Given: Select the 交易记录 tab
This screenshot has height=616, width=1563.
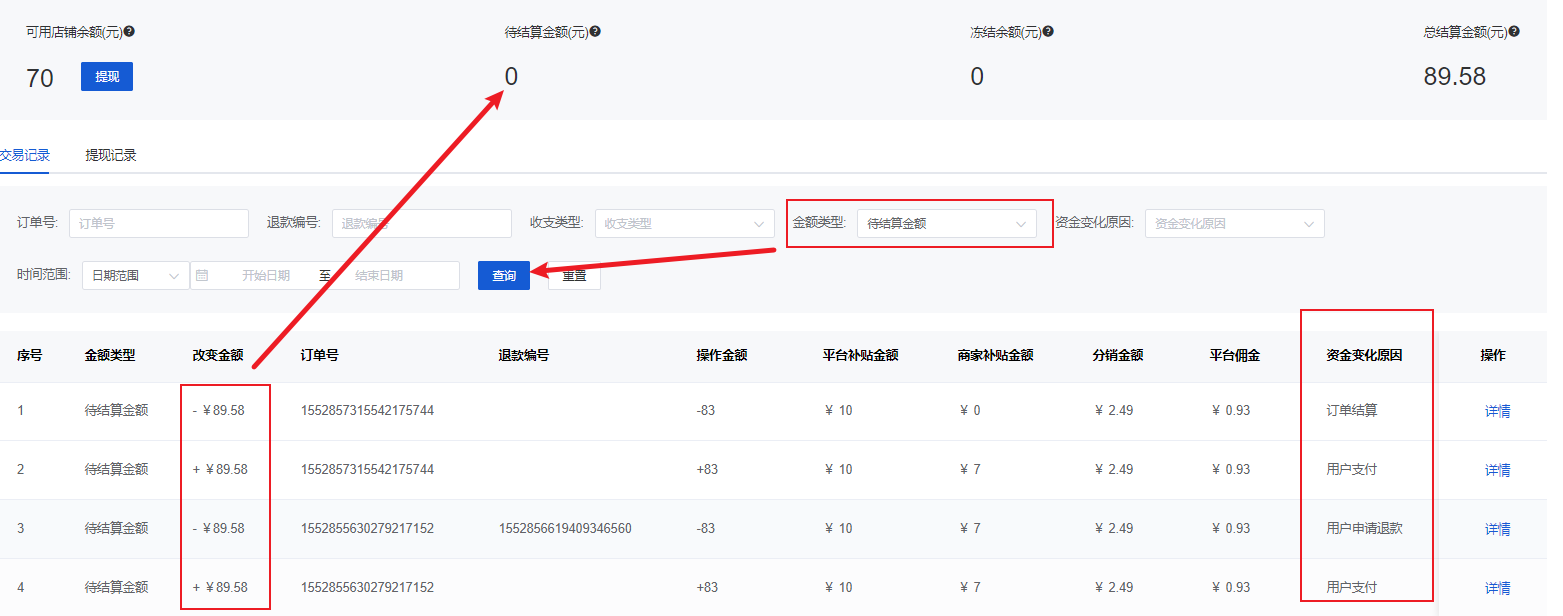Looking at the screenshot, I should point(25,155).
